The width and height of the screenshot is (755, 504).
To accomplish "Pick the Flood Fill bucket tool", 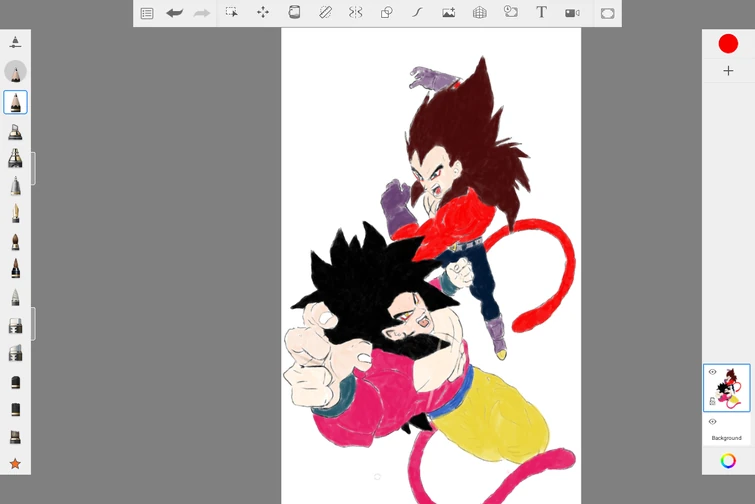I will click(294, 12).
